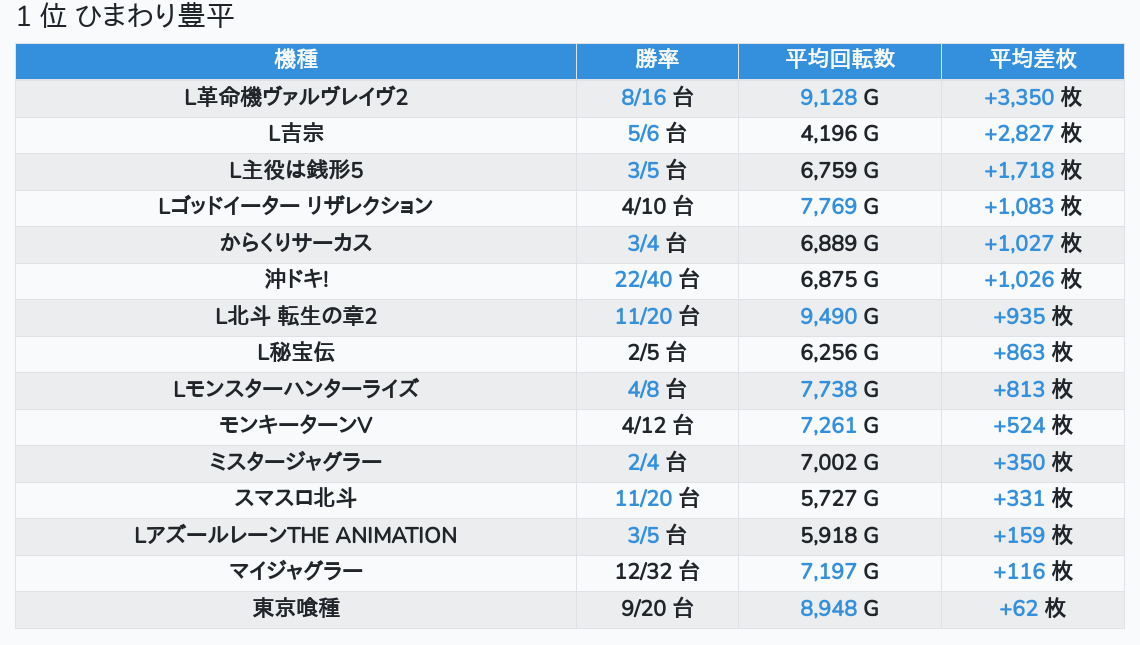Click the 9,128 average spins value
Image resolution: width=1140 pixels, height=645 pixels.
(828, 97)
